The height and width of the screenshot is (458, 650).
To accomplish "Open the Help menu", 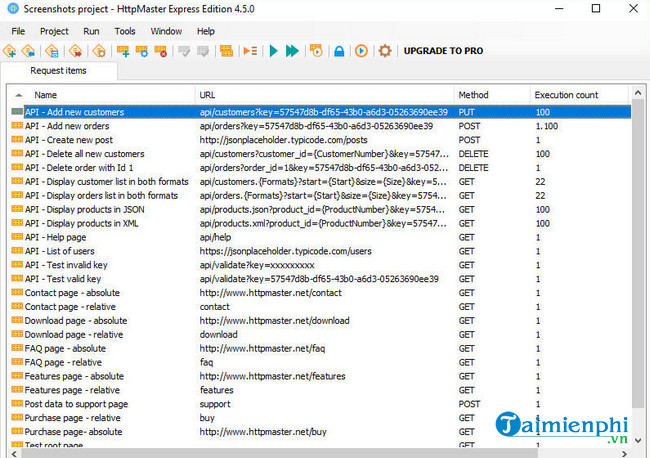I will coord(205,31).
